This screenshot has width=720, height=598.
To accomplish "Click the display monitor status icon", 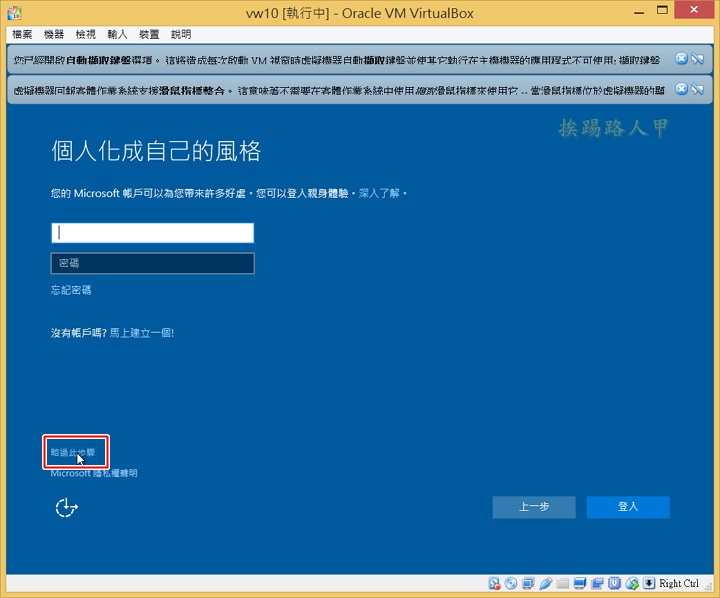I will 580,583.
